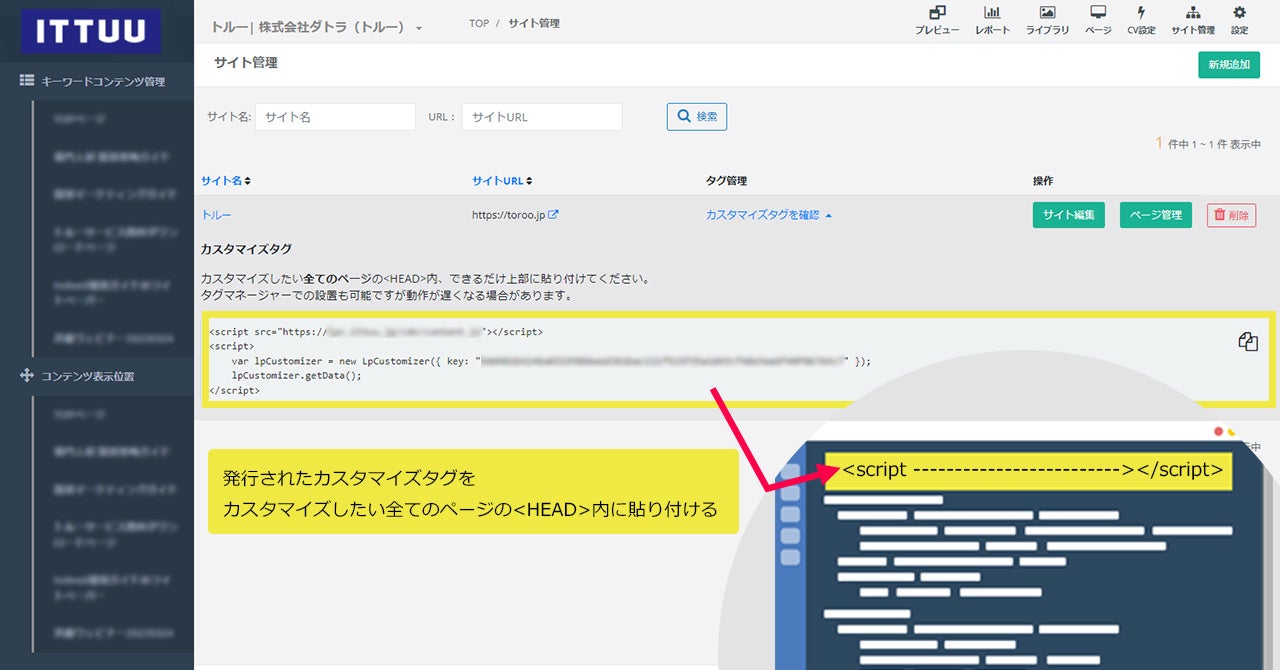Open the company selector dropdown トルー

[317, 28]
